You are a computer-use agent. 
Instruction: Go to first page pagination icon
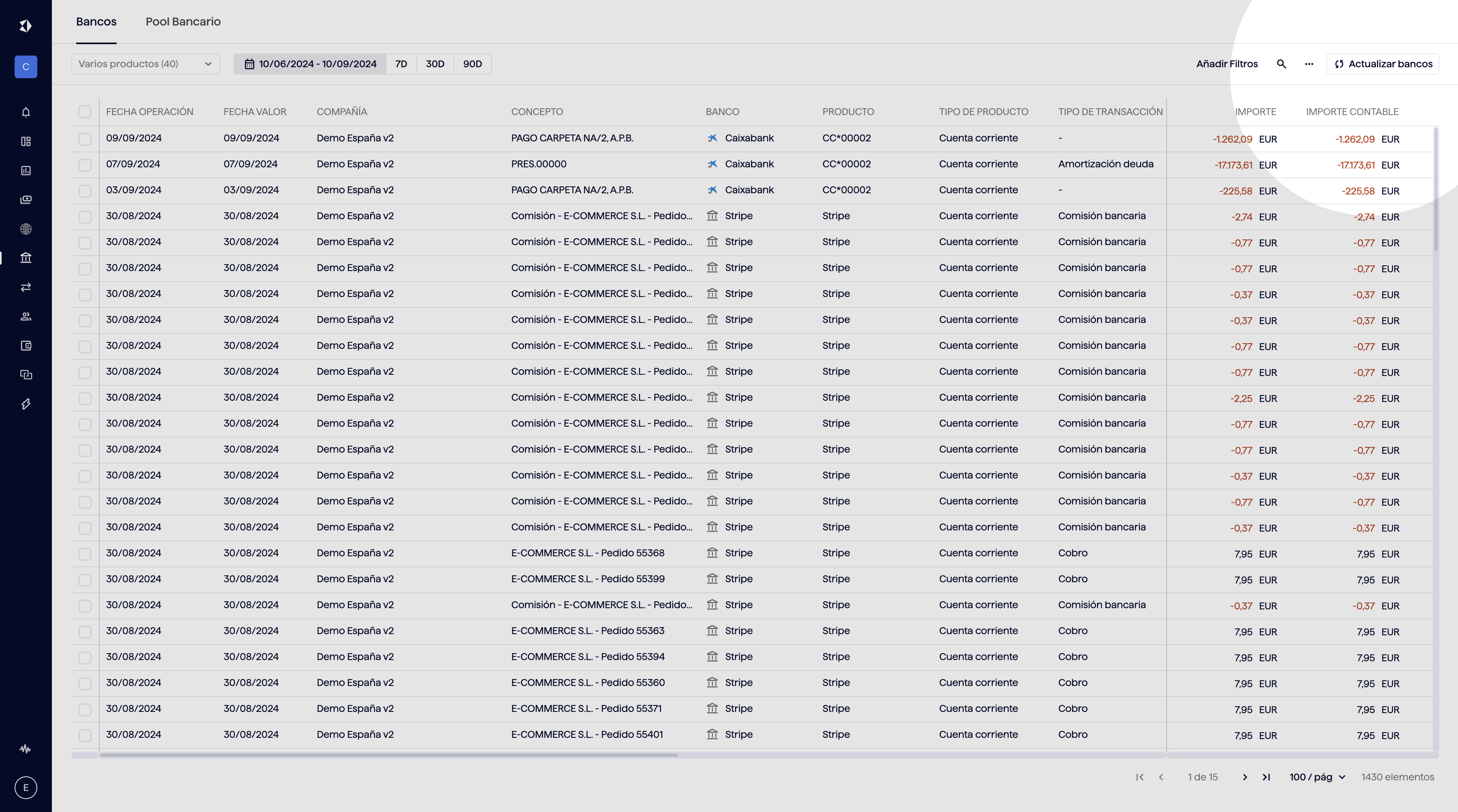(x=1140, y=778)
